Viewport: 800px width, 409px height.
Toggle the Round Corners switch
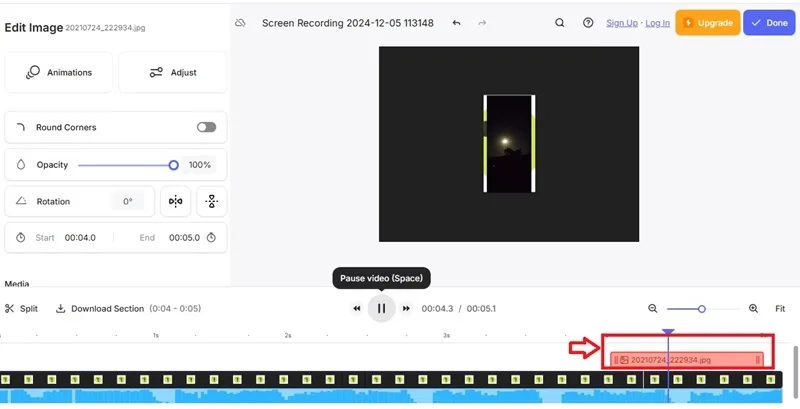coord(207,127)
